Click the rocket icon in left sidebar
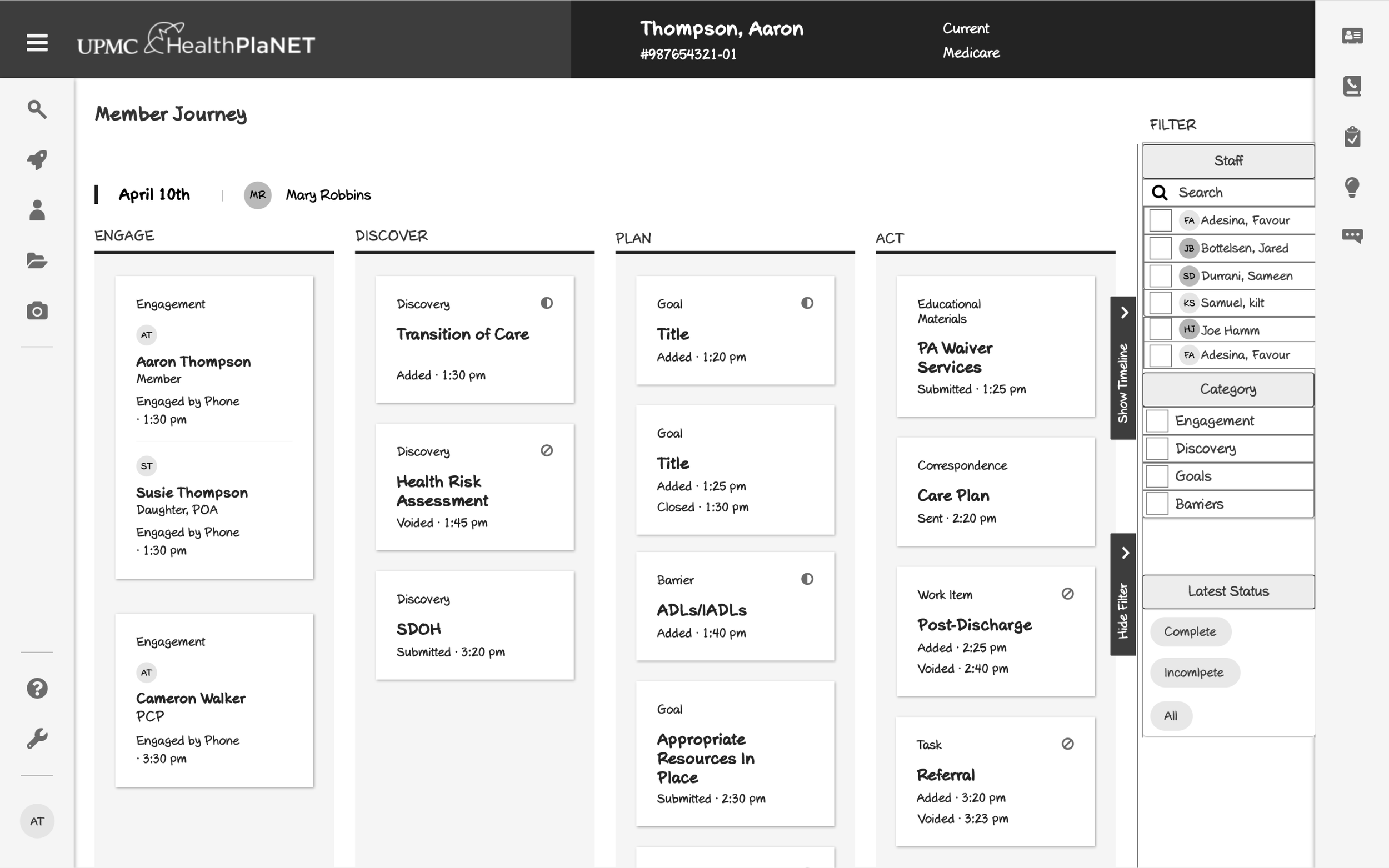This screenshot has width=1389, height=868. point(37,159)
